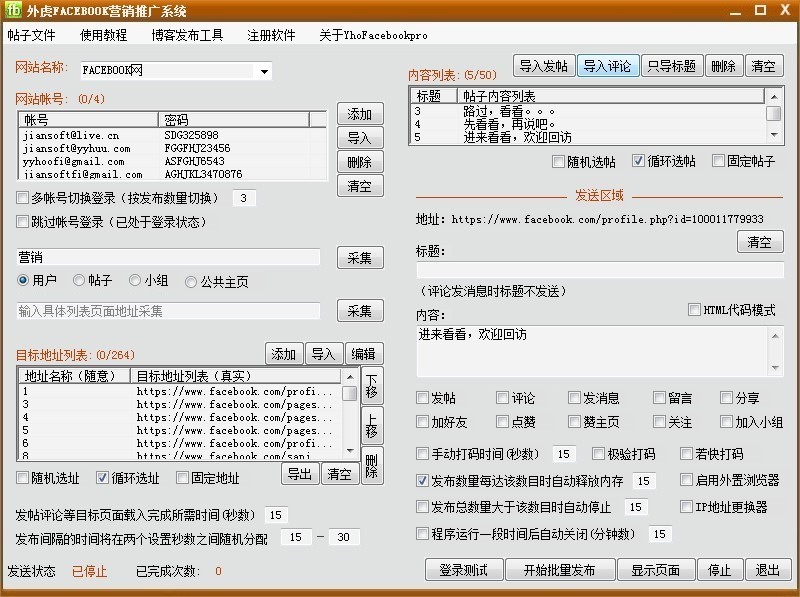Enable HTML代码模式 checkbox
Image resolution: width=800 pixels, height=597 pixels.
coord(694,309)
